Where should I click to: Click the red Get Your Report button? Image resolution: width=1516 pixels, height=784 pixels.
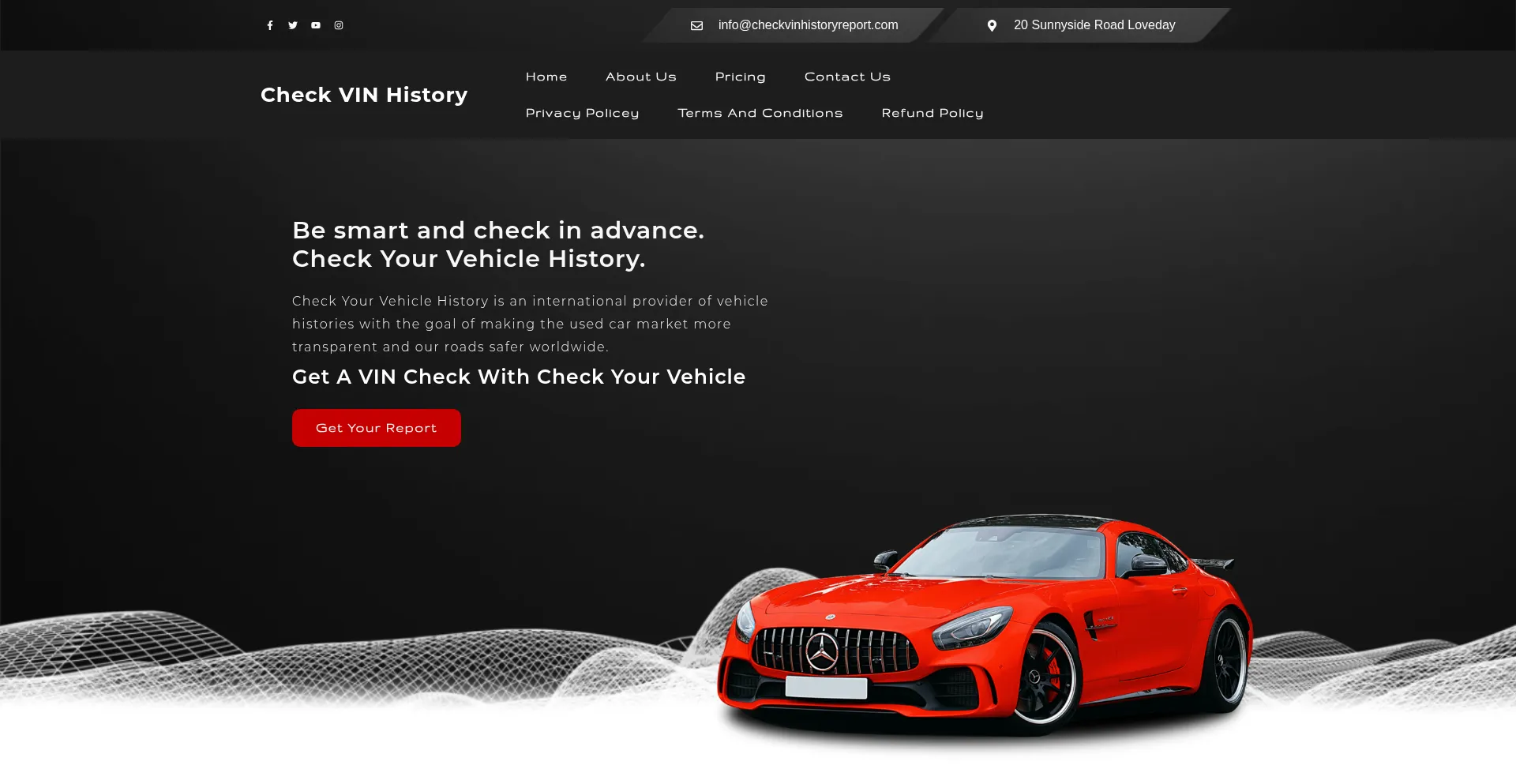[x=377, y=428]
